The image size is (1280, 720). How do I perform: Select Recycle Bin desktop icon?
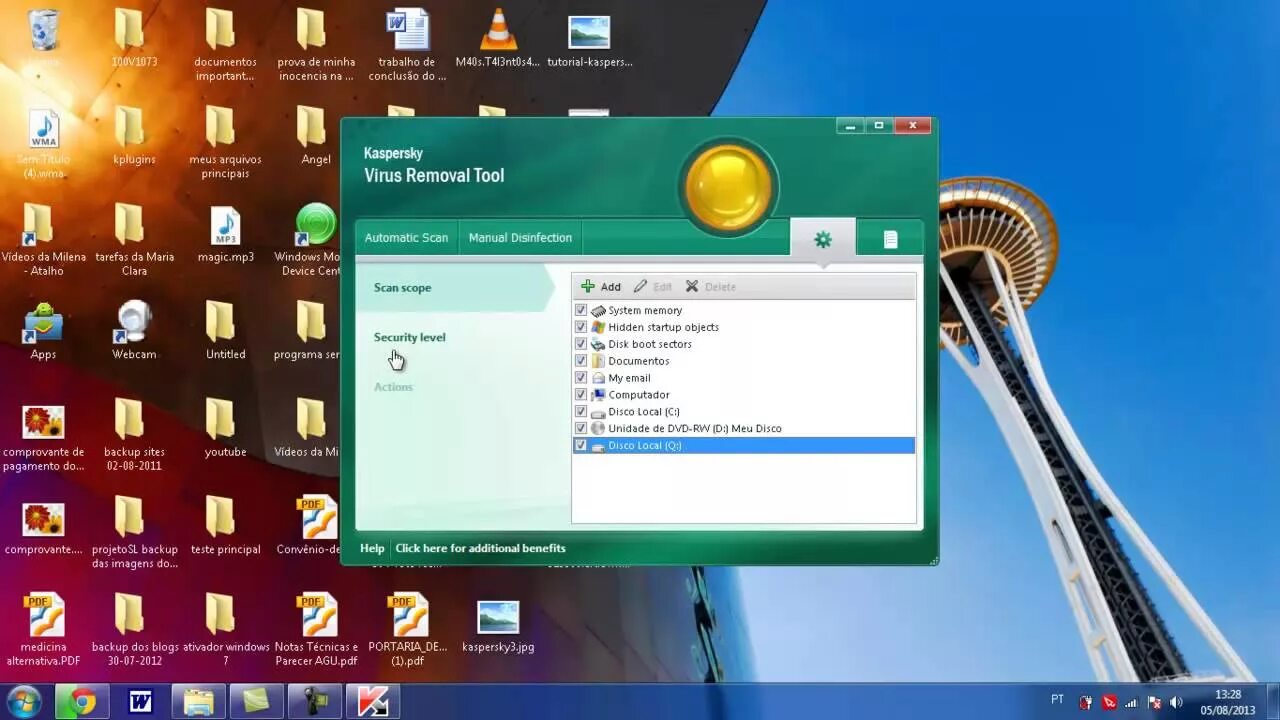tap(43, 39)
